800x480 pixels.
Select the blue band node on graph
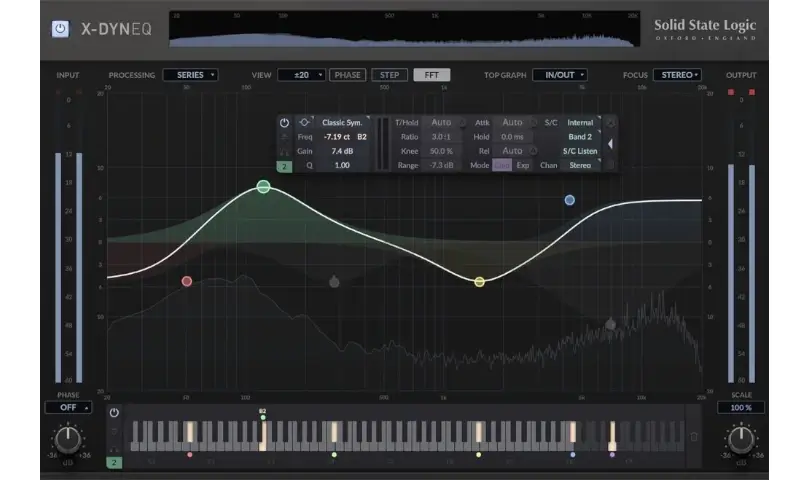point(569,200)
